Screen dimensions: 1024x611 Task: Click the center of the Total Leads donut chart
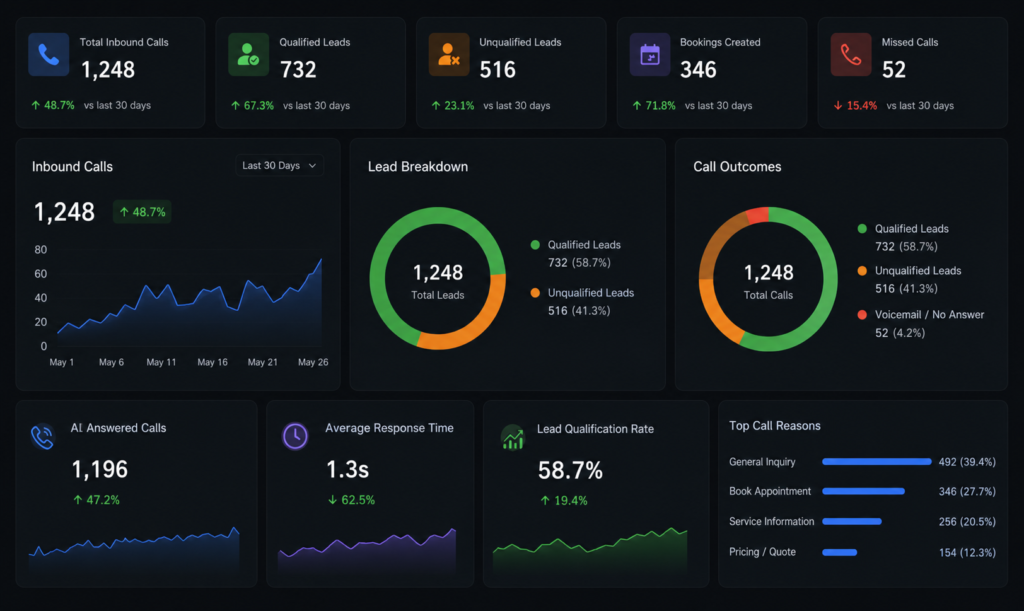tap(438, 279)
